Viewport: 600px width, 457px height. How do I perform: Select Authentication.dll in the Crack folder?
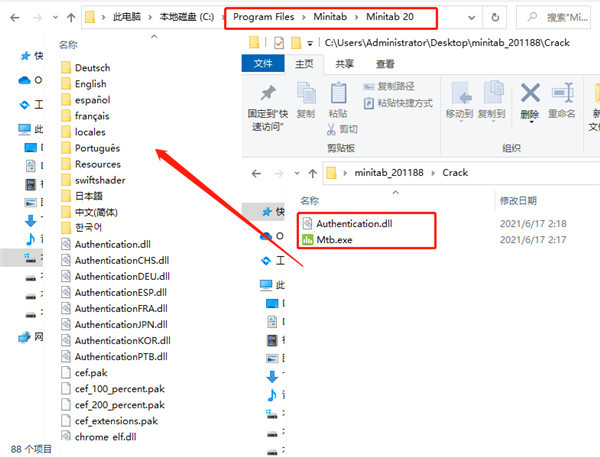click(x=347, y=224)
